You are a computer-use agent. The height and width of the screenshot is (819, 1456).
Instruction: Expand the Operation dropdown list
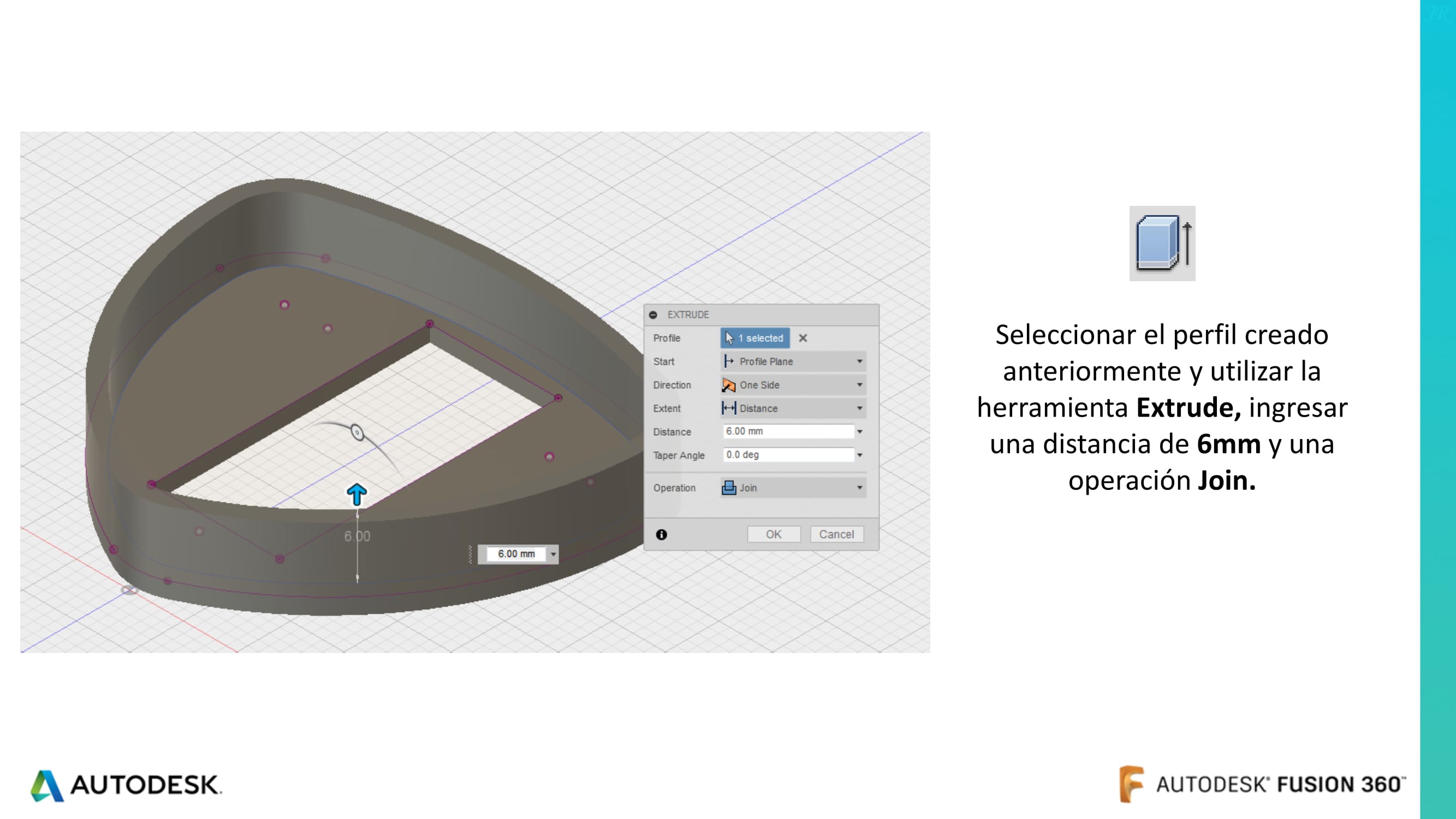point(857,487)
